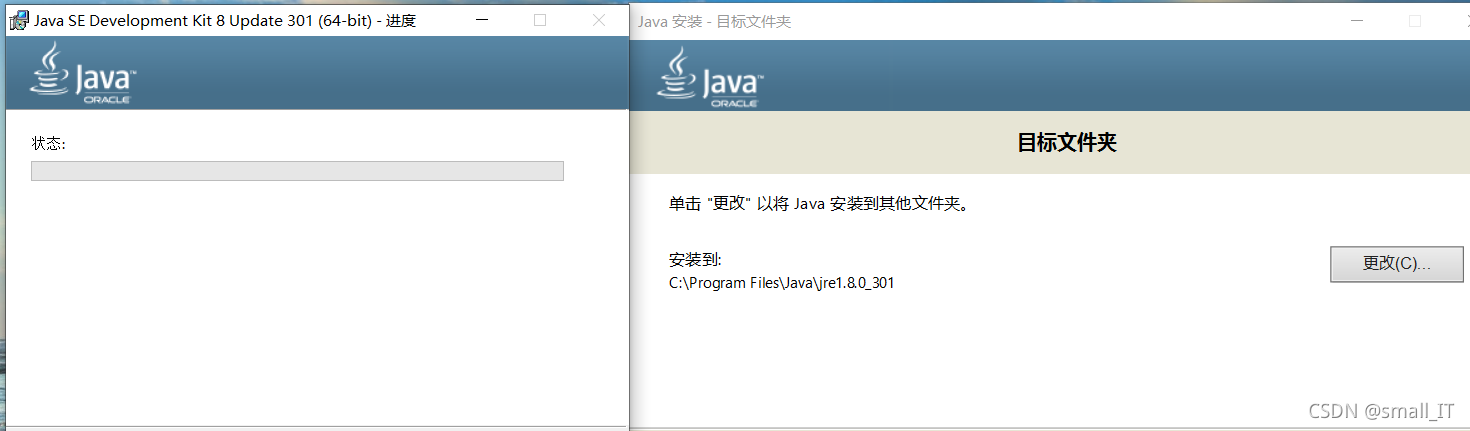Click the 安装到: label

695,260
